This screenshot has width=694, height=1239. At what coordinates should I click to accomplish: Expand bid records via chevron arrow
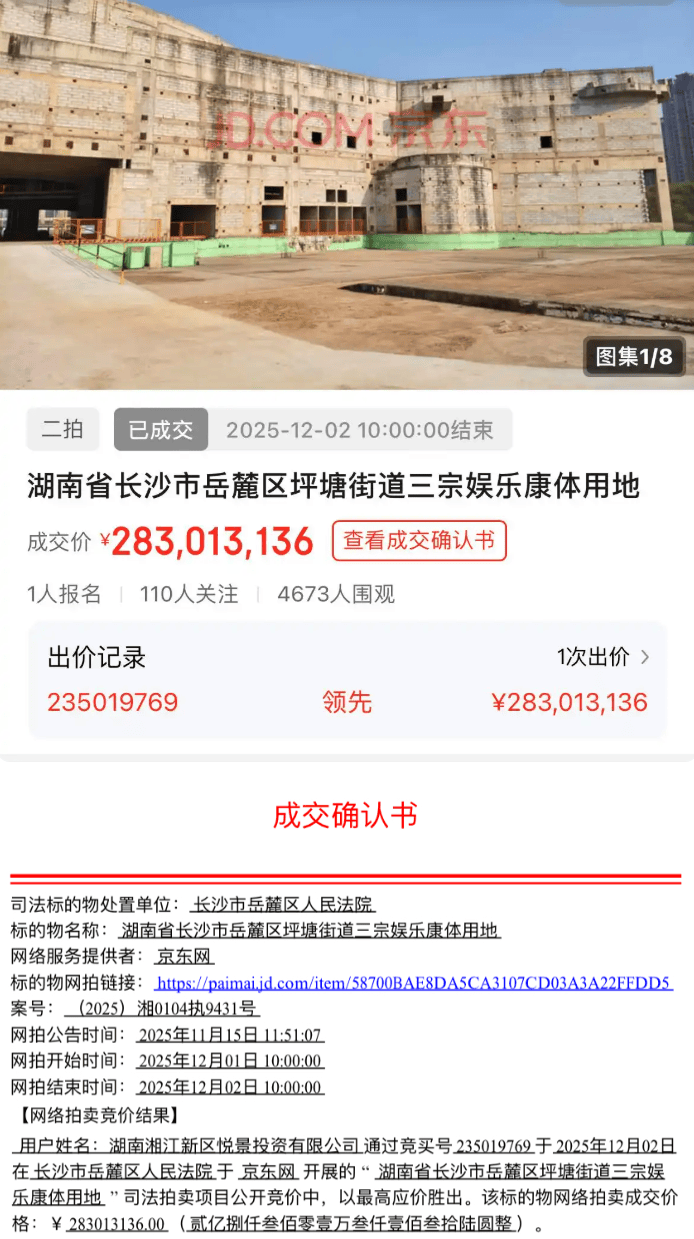pos(645,657)
